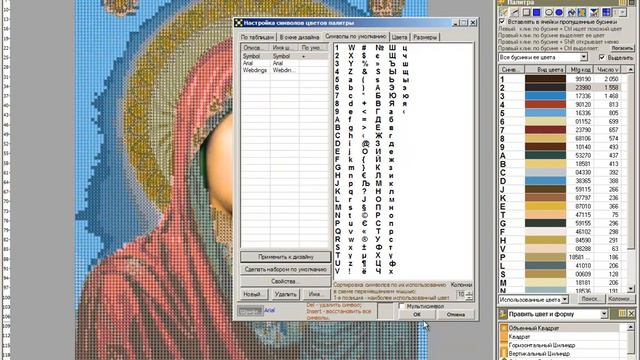
Task: Switch to the В схеме дизайна tab
Action: coord(299,37)
